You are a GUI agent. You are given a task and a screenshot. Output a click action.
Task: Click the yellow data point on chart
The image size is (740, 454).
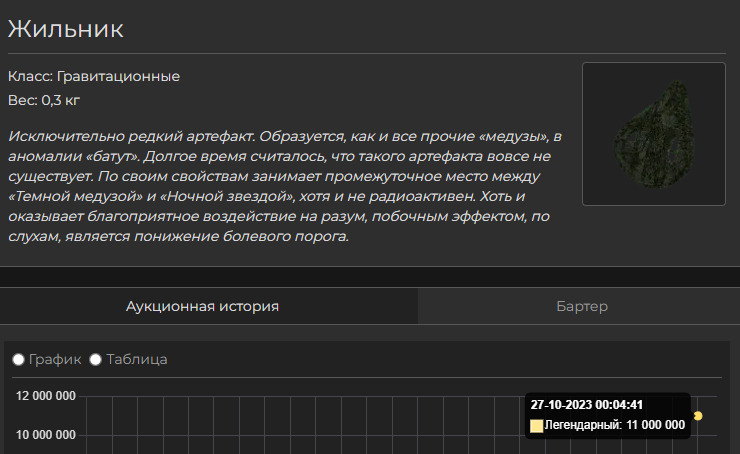[698, 416]
